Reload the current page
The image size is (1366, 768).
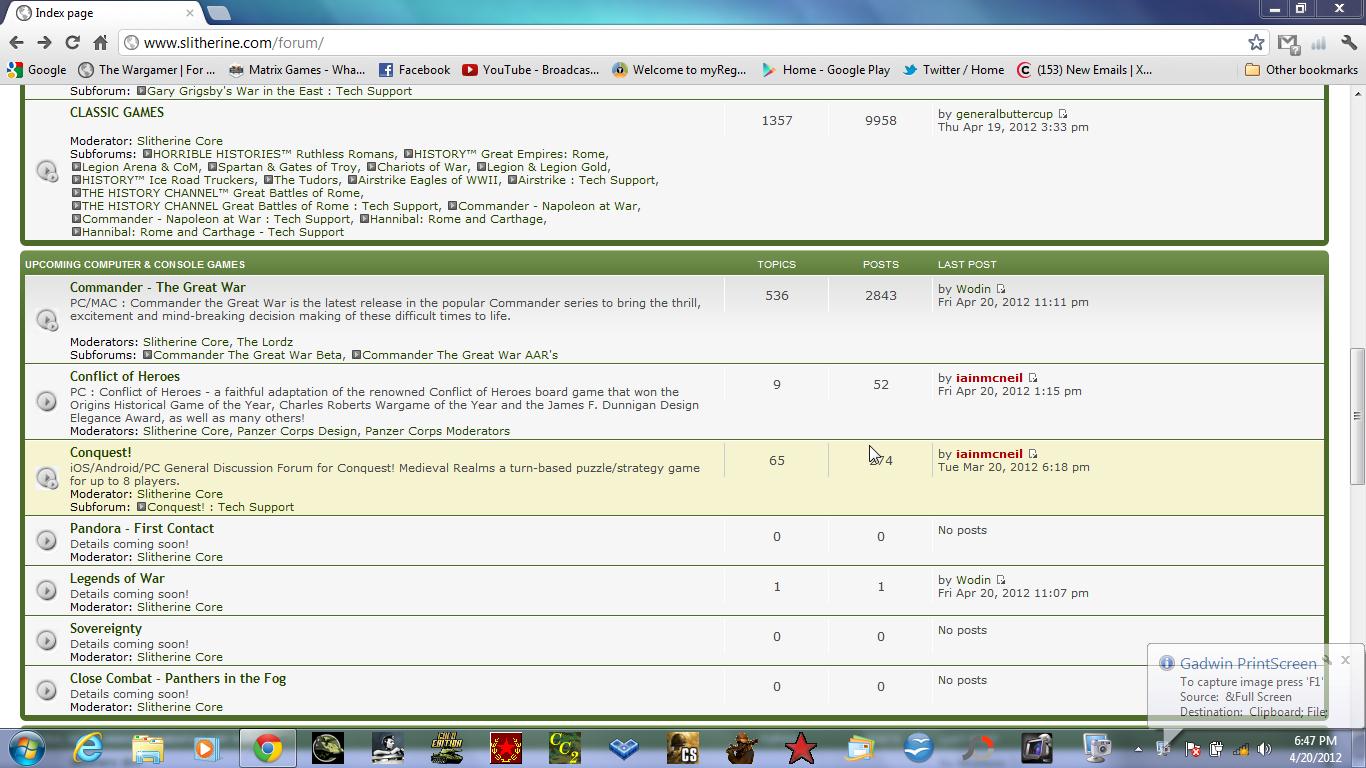72,43
